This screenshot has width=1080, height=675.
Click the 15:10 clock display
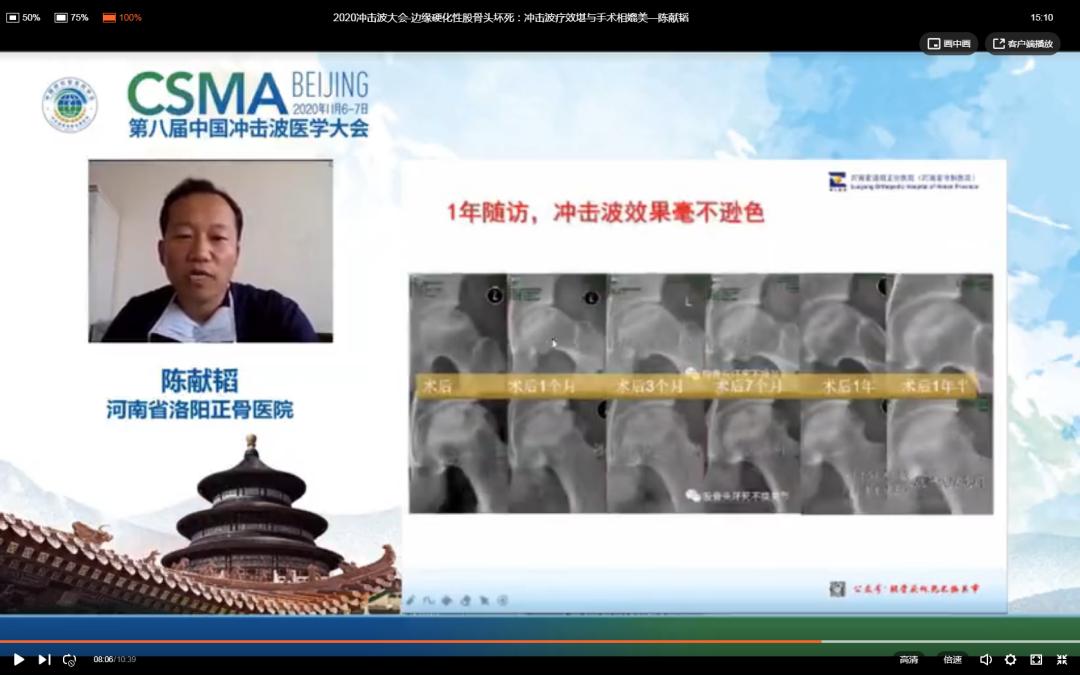pyautogui.click(x=1040, y=17)
